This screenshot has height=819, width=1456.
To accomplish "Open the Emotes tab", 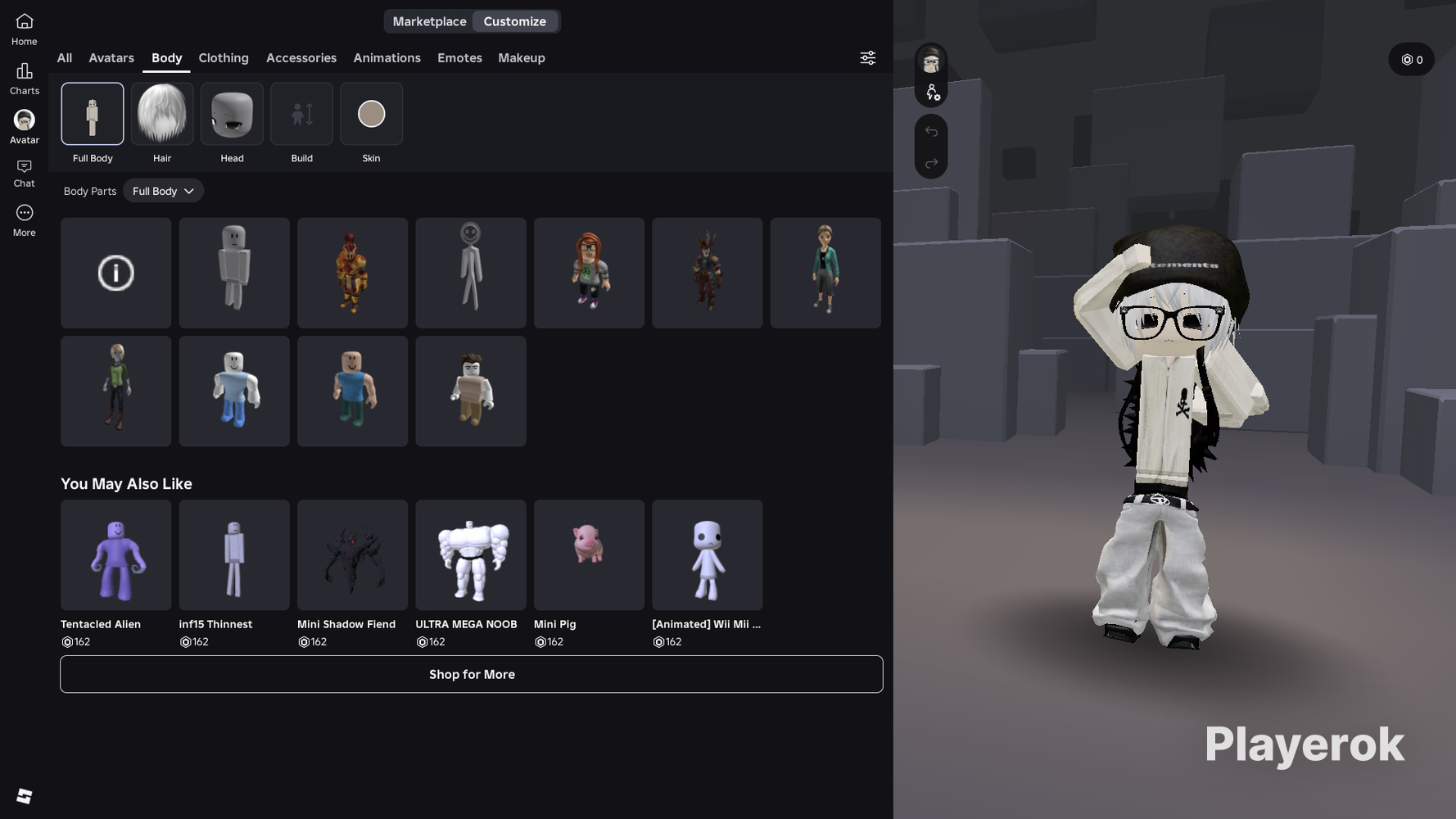I will click(x=459, y=58).
